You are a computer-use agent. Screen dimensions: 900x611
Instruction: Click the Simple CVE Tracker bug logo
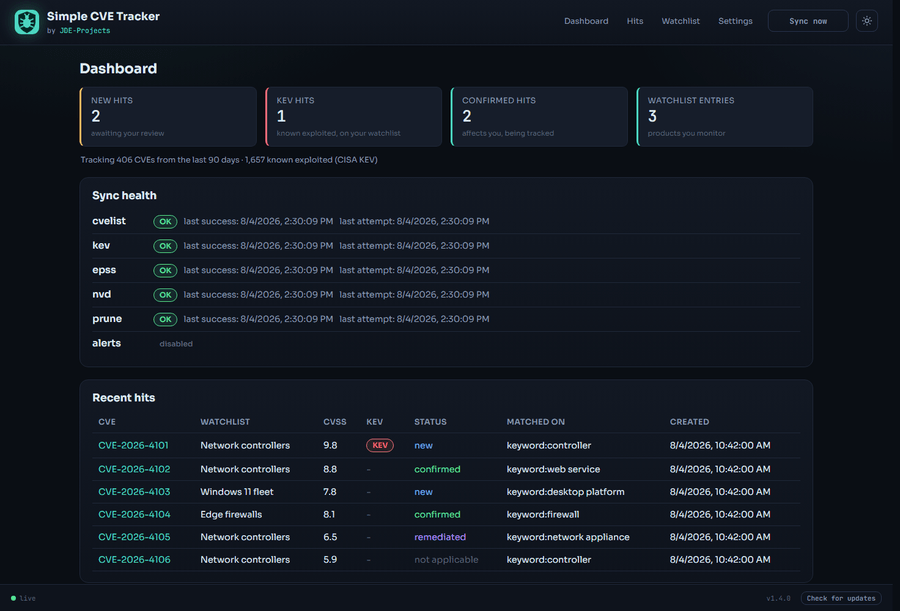26,22
